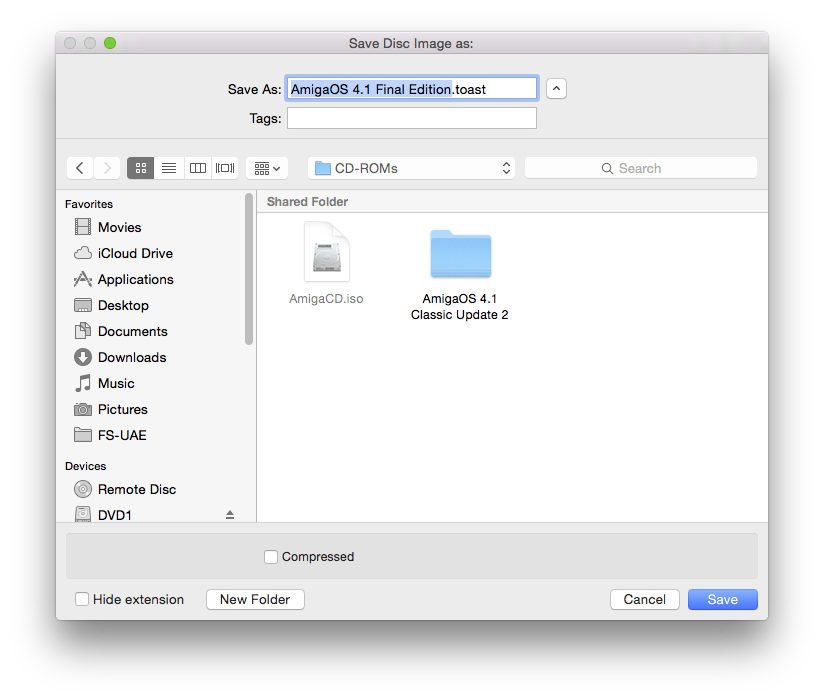The image size is (824, 700).
Task: Switch to column view
Action: coord(198,168)
